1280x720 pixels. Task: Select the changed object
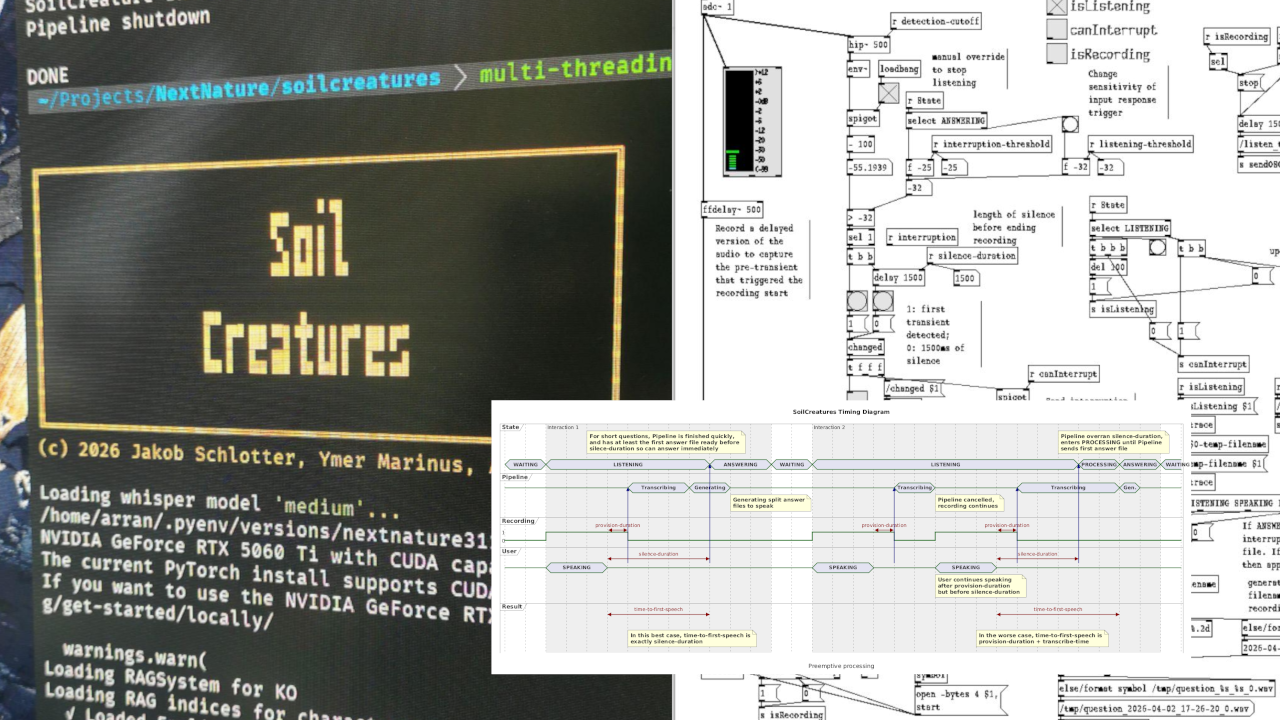coord(865,347)
